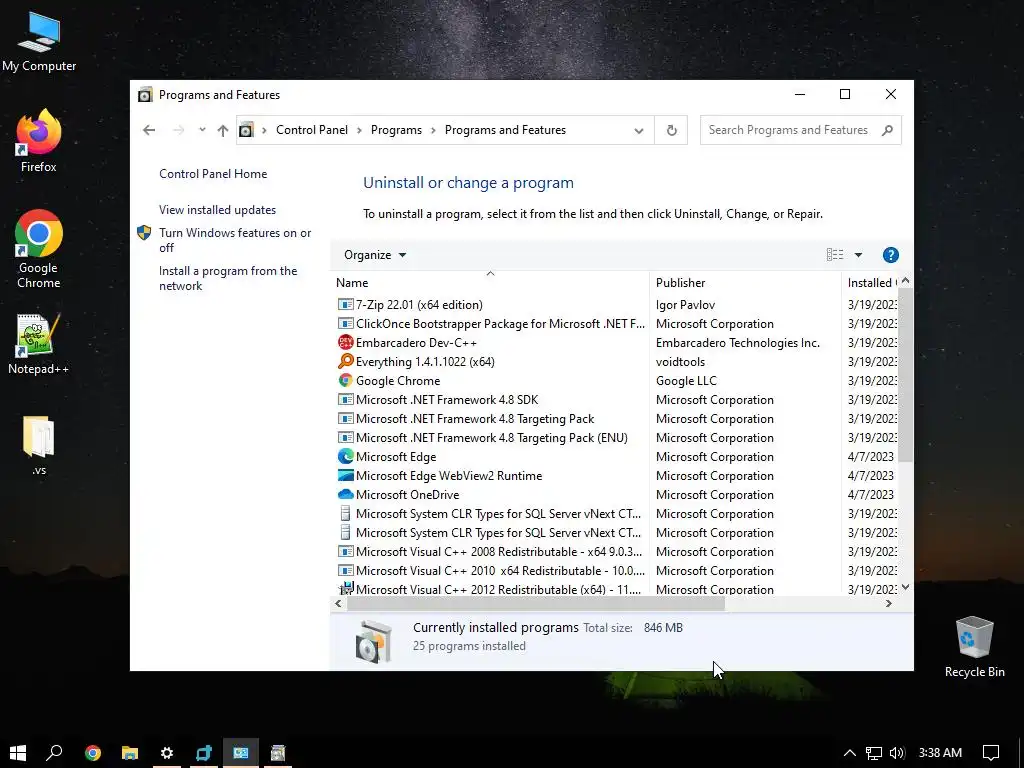This screenshot has width=1024, height=768.
Task: Open the Organize dropdown menu
Action: (375, 255)
